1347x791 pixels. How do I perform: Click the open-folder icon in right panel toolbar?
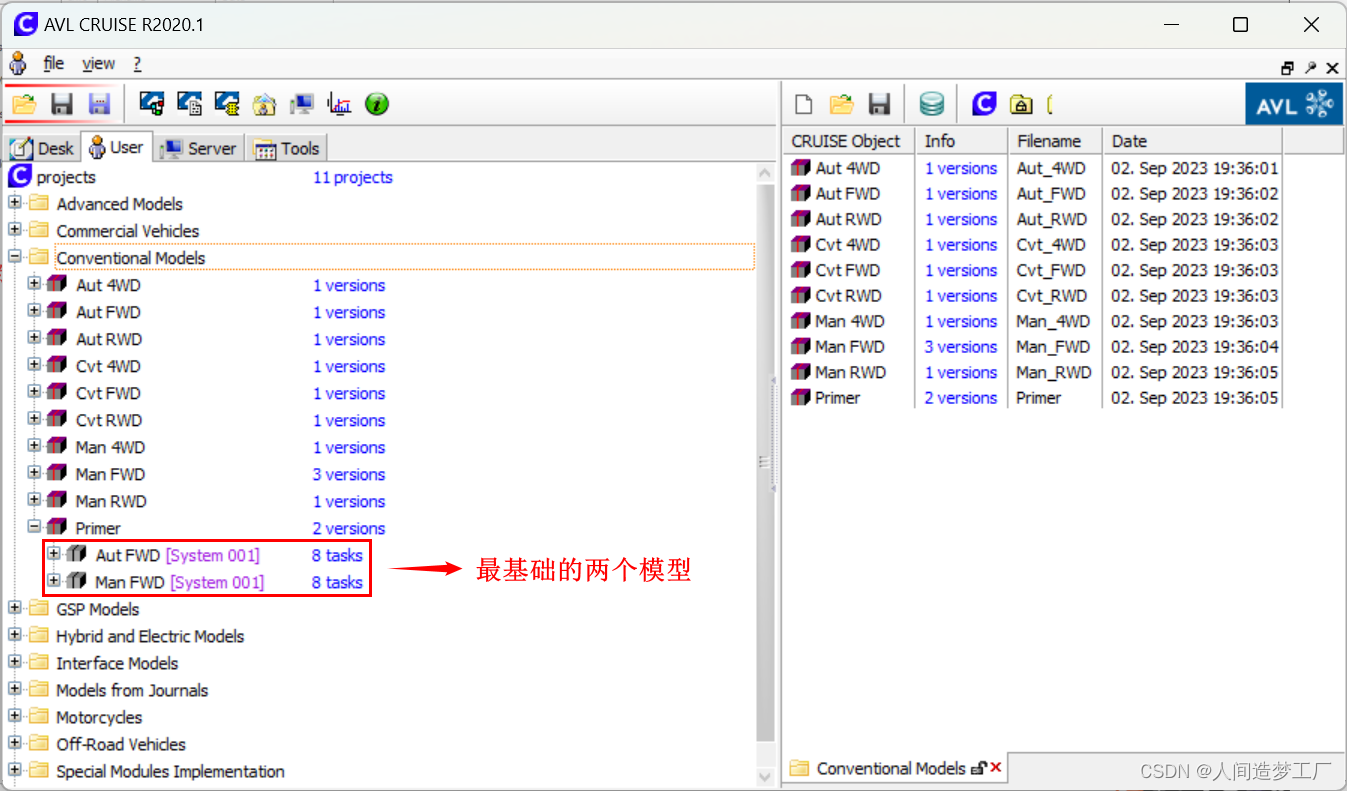pos(842,104)
